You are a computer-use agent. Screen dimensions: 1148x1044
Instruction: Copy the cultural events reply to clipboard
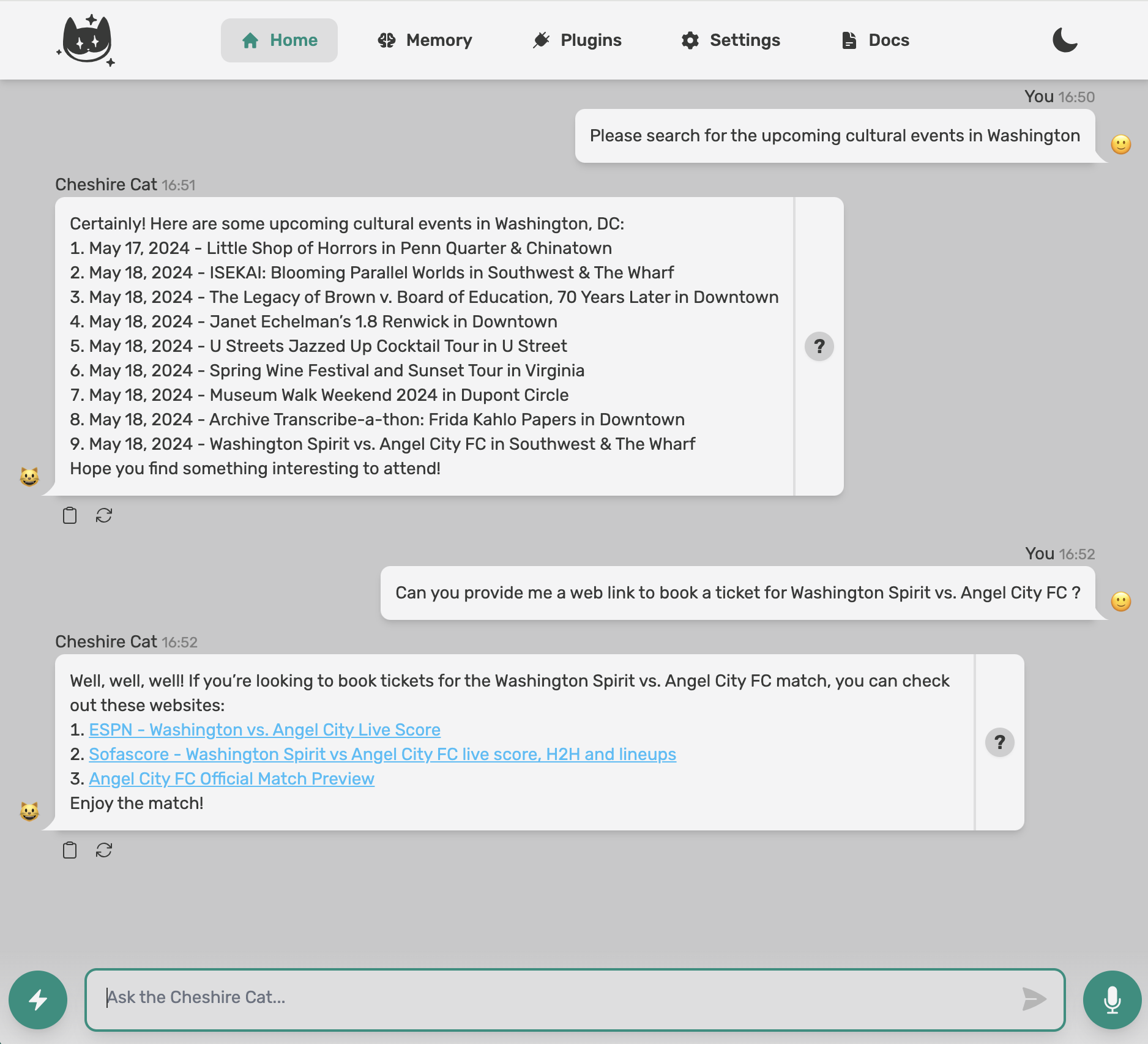70,515
